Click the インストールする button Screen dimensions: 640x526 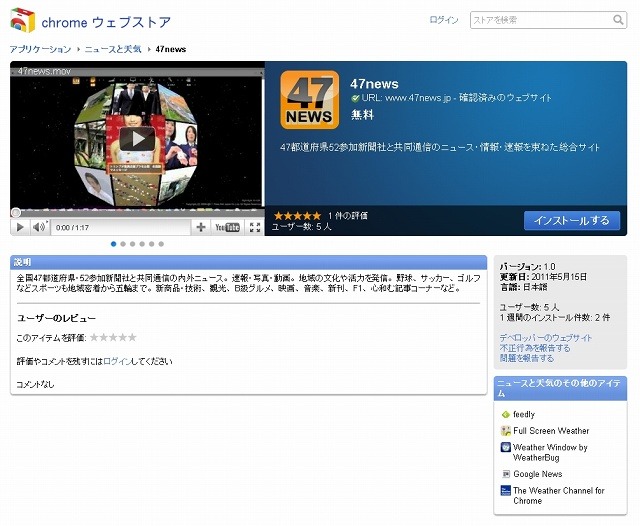pyautogui.click(x=572, y=221)
